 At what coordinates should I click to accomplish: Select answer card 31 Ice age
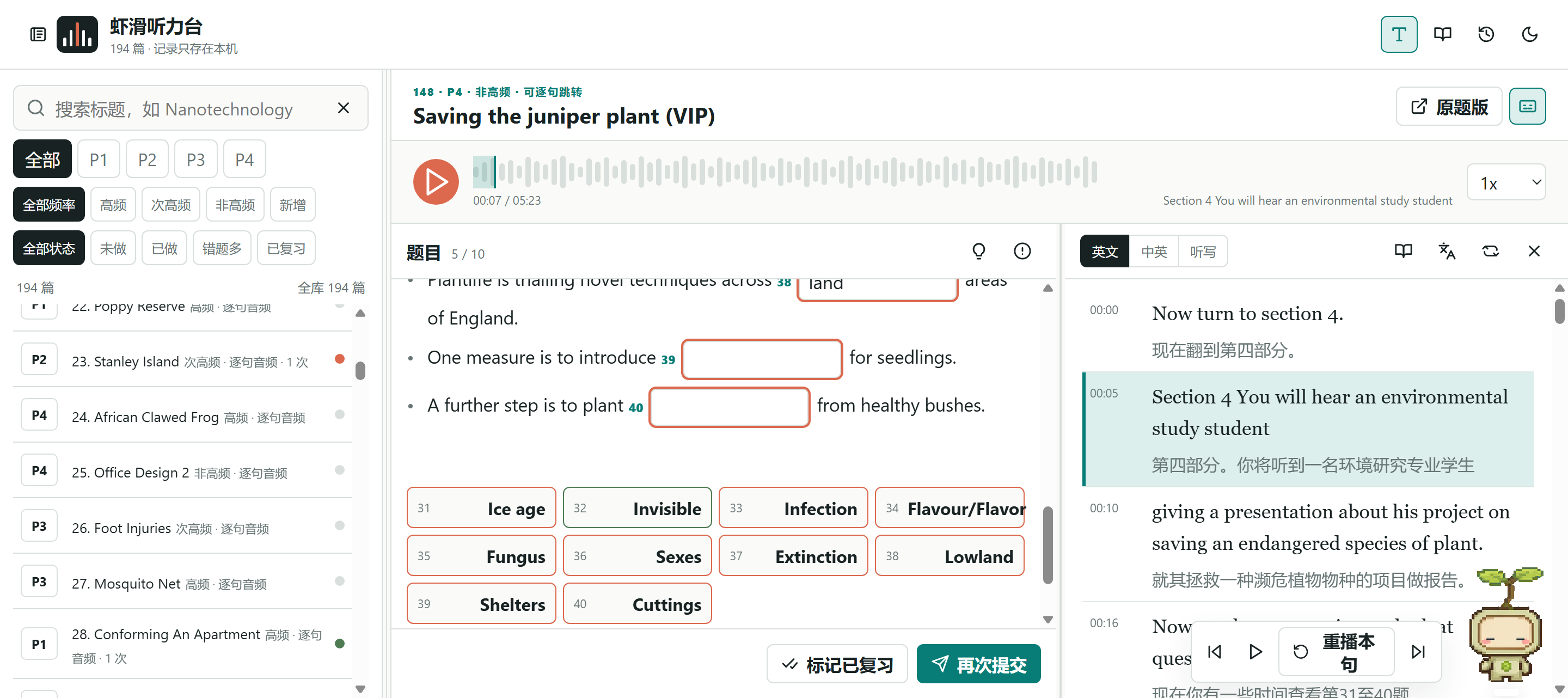481,507
